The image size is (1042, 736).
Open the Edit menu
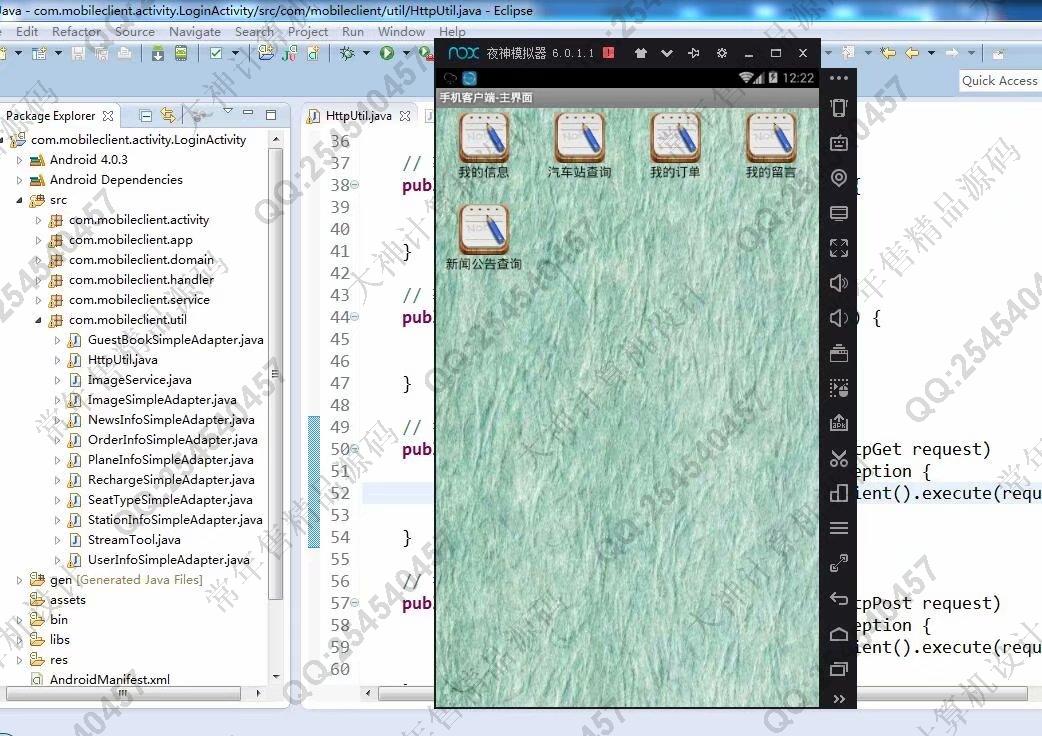coord(27,32)
